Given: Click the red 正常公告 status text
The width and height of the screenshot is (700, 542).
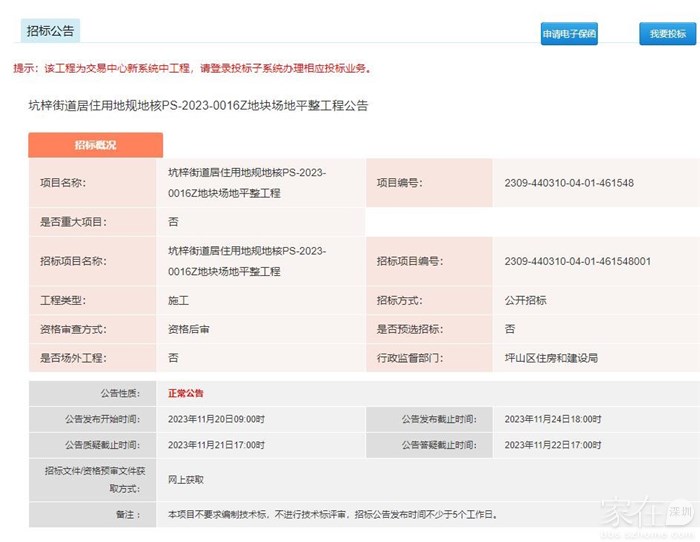Looking at the screenshot, I should pyautogui.click(x=185, y=393).
